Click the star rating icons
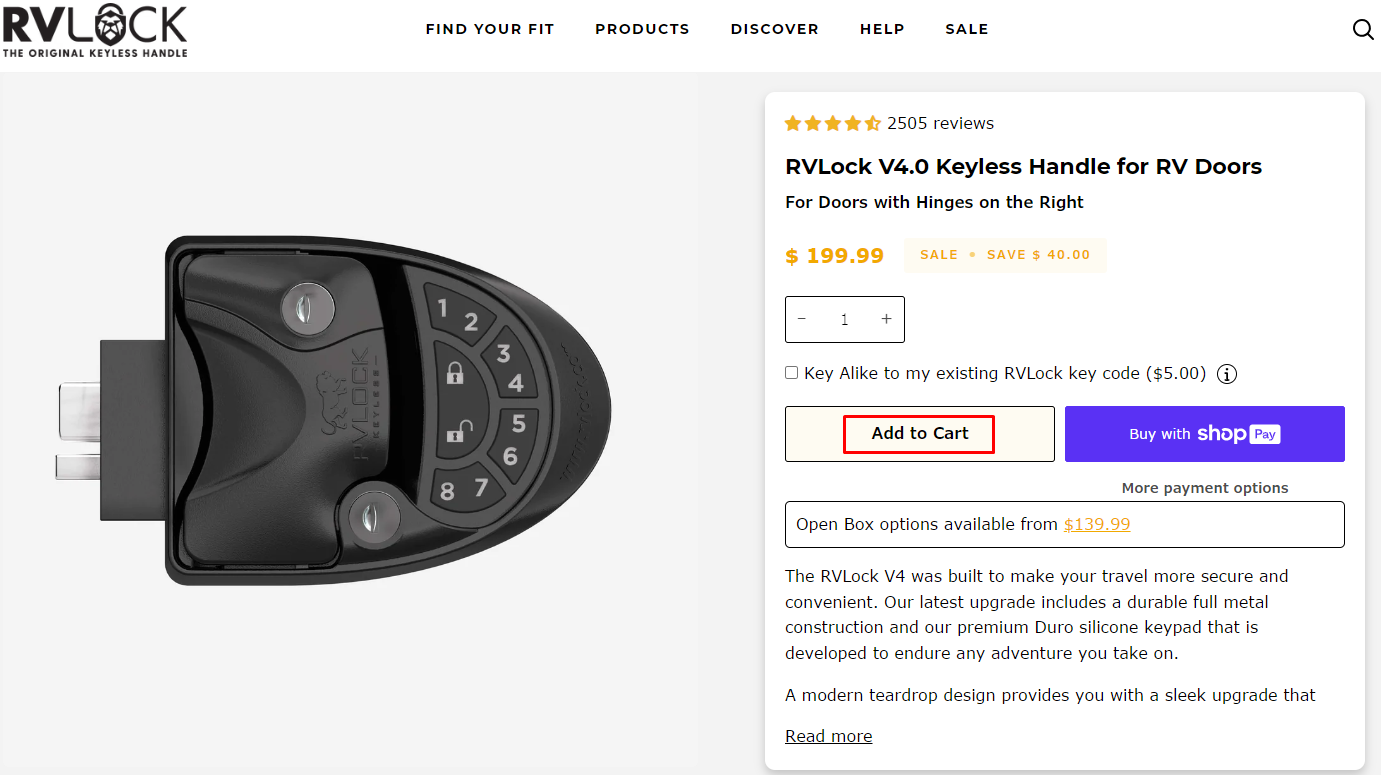Screen dimensions: 1381x775 click(832, 124)
